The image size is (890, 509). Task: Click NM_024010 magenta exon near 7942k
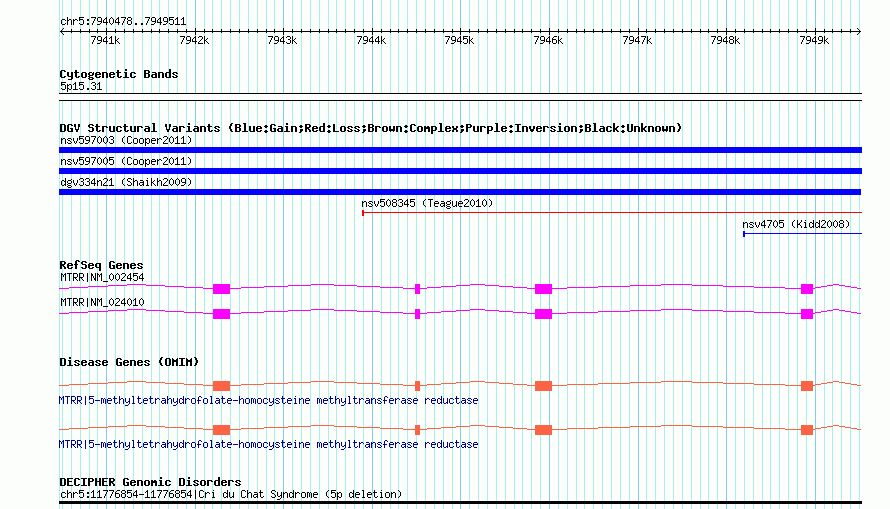pyautogui.click(x=221, y=314)
